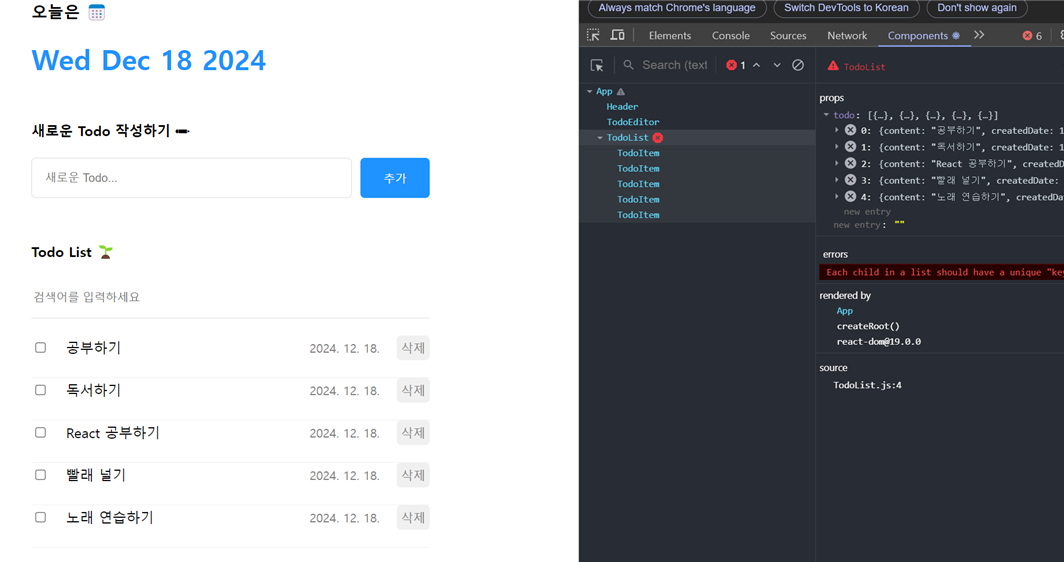
Task: Select the first TodoItem in tree
Action: (639, 153)
